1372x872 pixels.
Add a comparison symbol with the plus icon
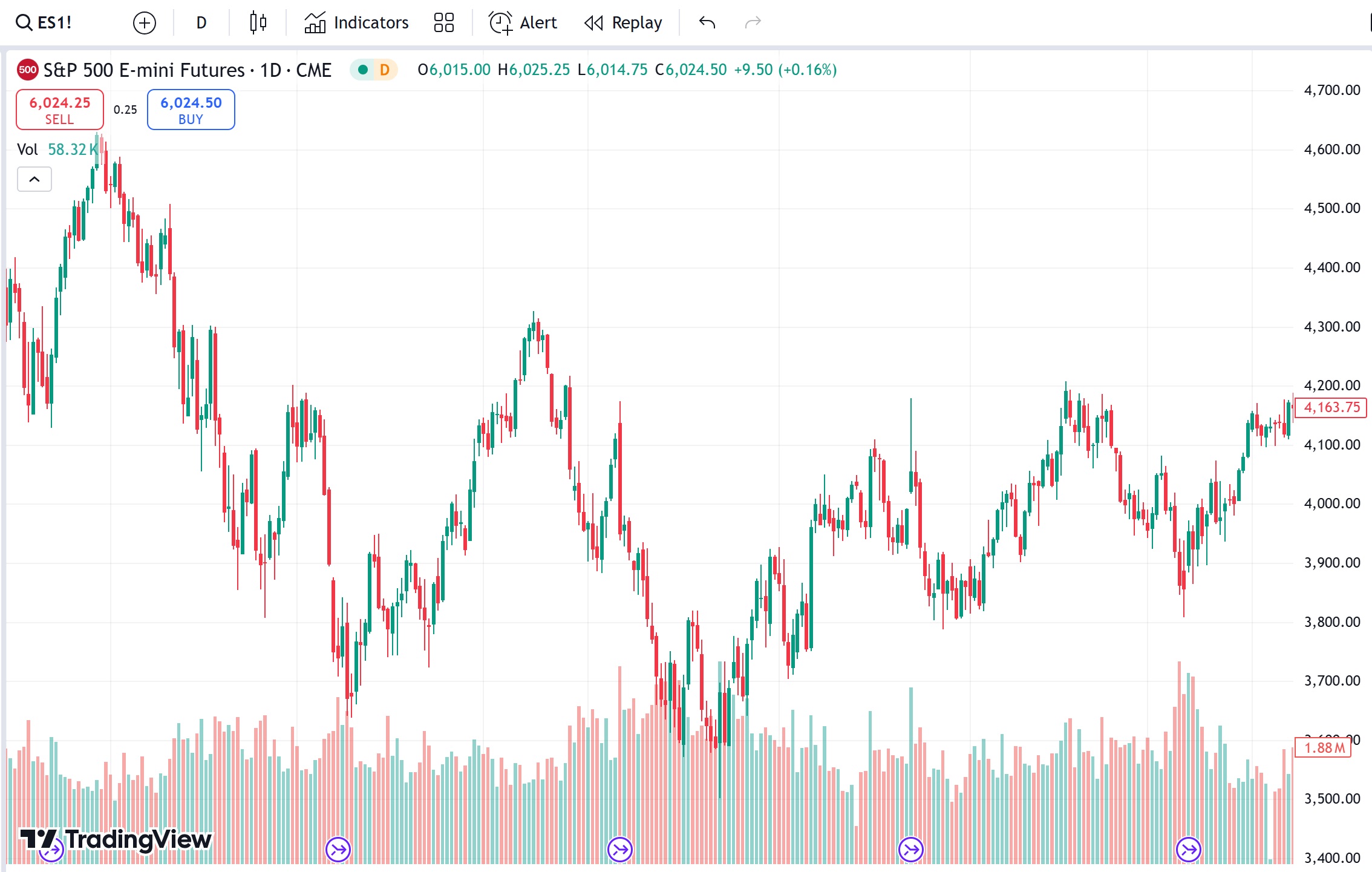tap(144, 22)
